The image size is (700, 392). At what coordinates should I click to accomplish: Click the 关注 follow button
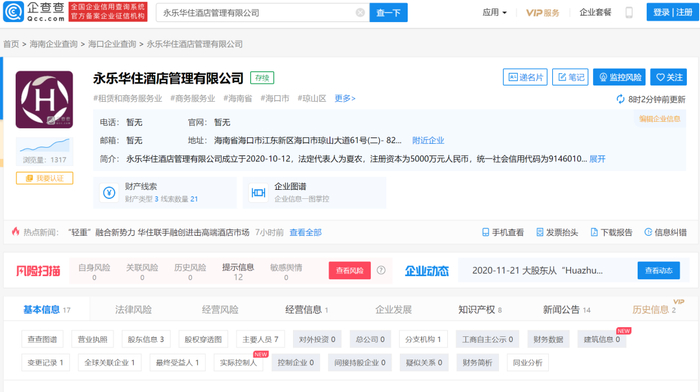[x=668, y=77]
